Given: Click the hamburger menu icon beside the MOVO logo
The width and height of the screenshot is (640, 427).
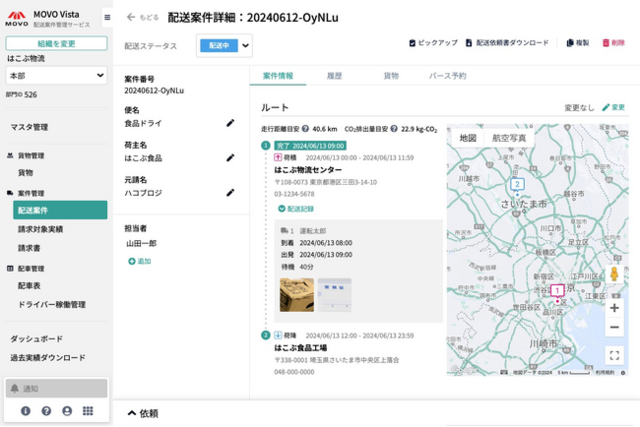Looking at the screenshot, I should point(107,18).
